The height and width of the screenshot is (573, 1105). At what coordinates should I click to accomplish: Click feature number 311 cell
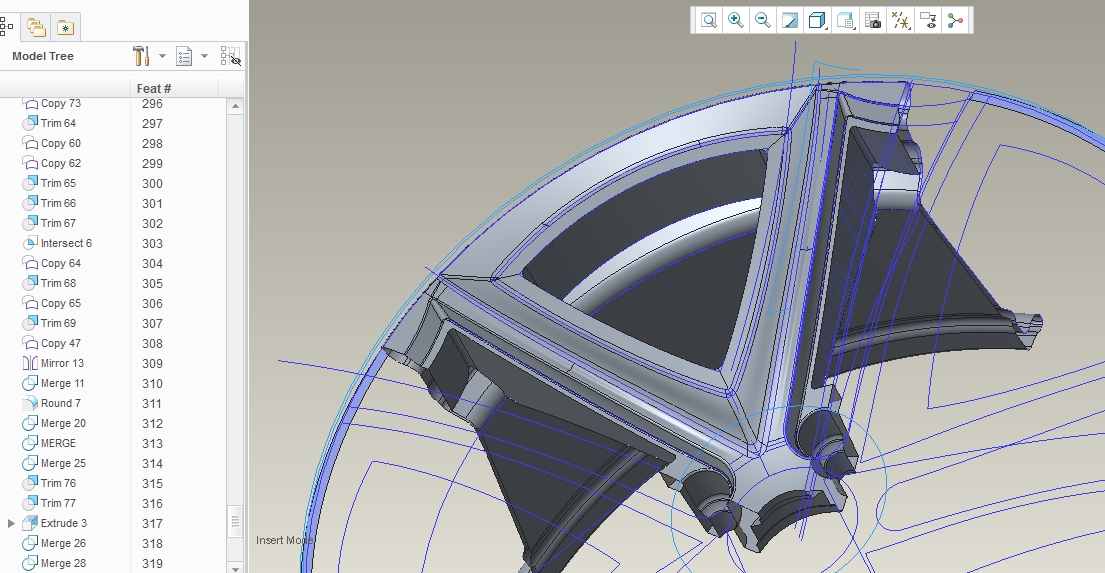[152, 403]
